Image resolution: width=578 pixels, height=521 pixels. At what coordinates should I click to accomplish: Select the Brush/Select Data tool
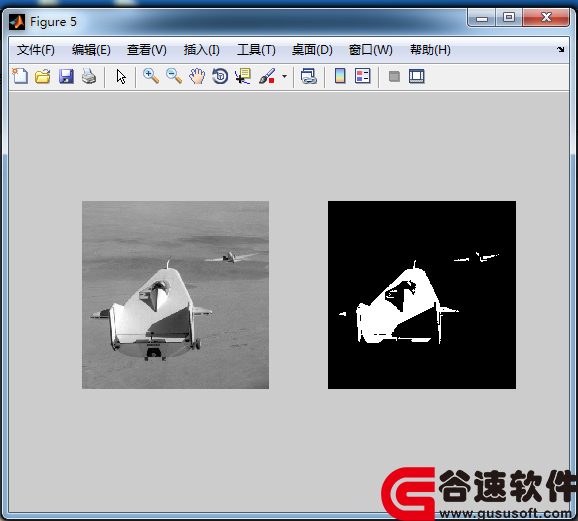tap(267, 76)
